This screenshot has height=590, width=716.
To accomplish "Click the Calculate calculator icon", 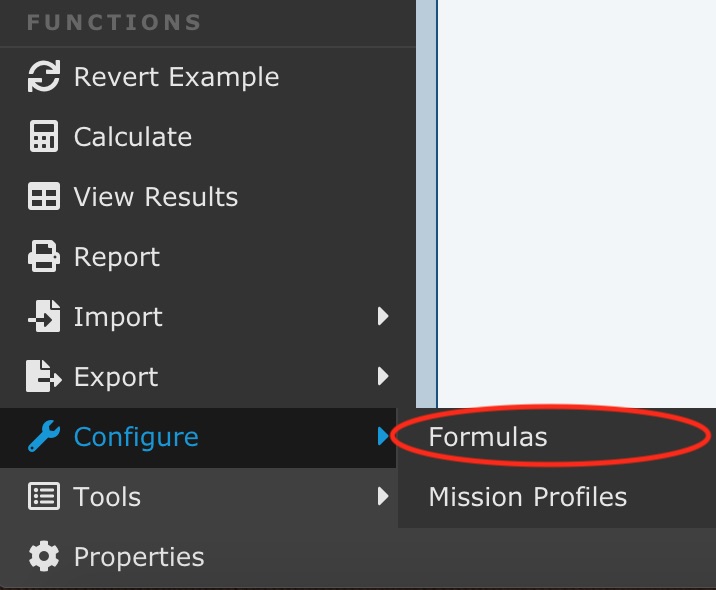I will (44, 137).
